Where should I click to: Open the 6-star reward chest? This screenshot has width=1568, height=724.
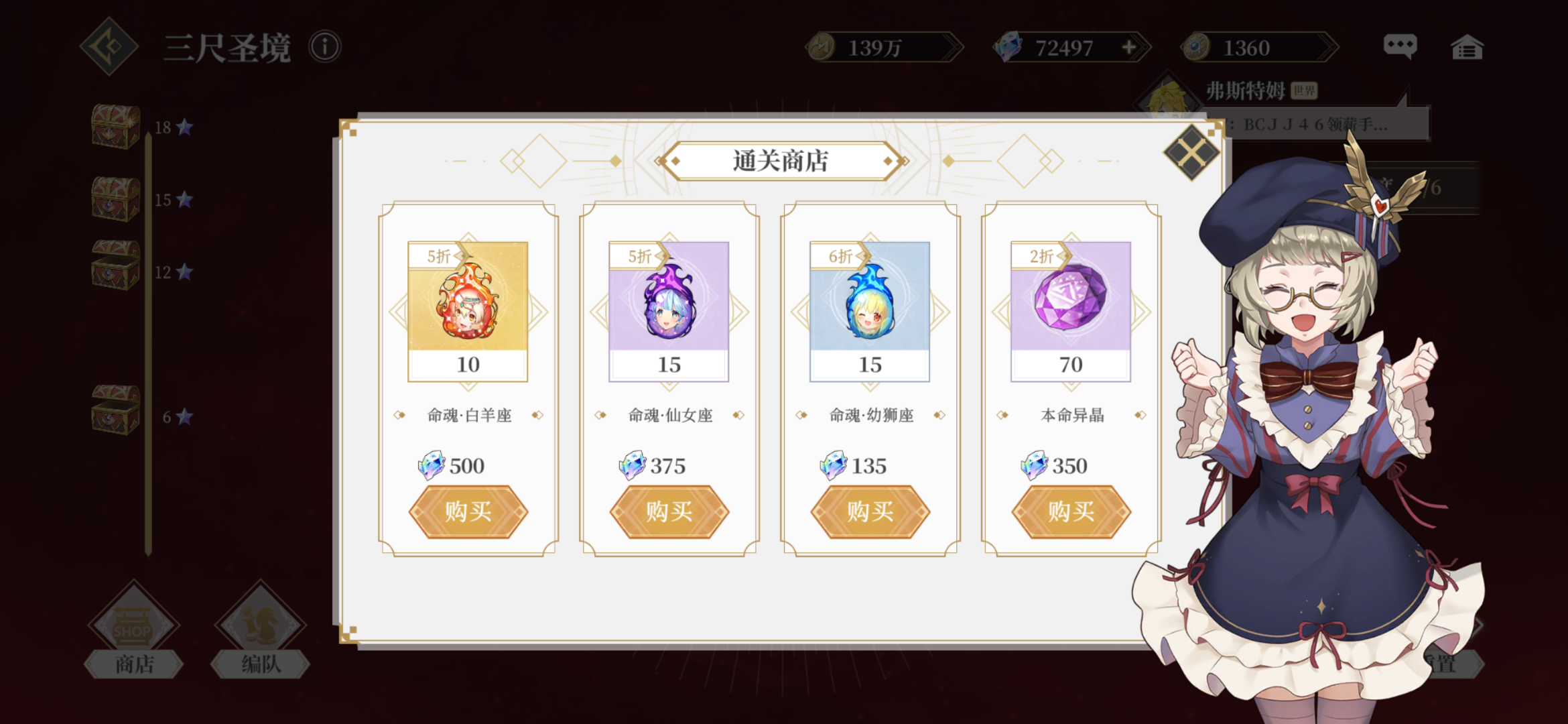(x=116, y=410)
